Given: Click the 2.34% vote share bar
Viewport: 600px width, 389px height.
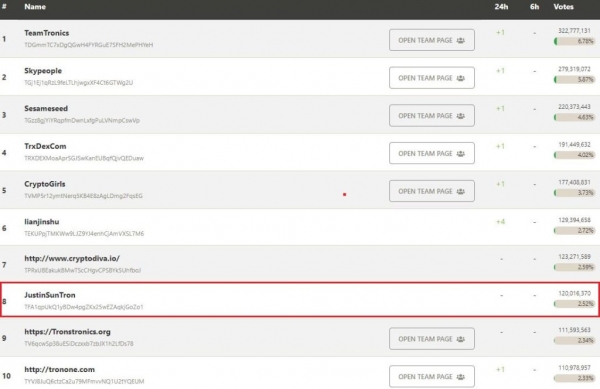Looking at the screenshot, I should pos(574,340).
